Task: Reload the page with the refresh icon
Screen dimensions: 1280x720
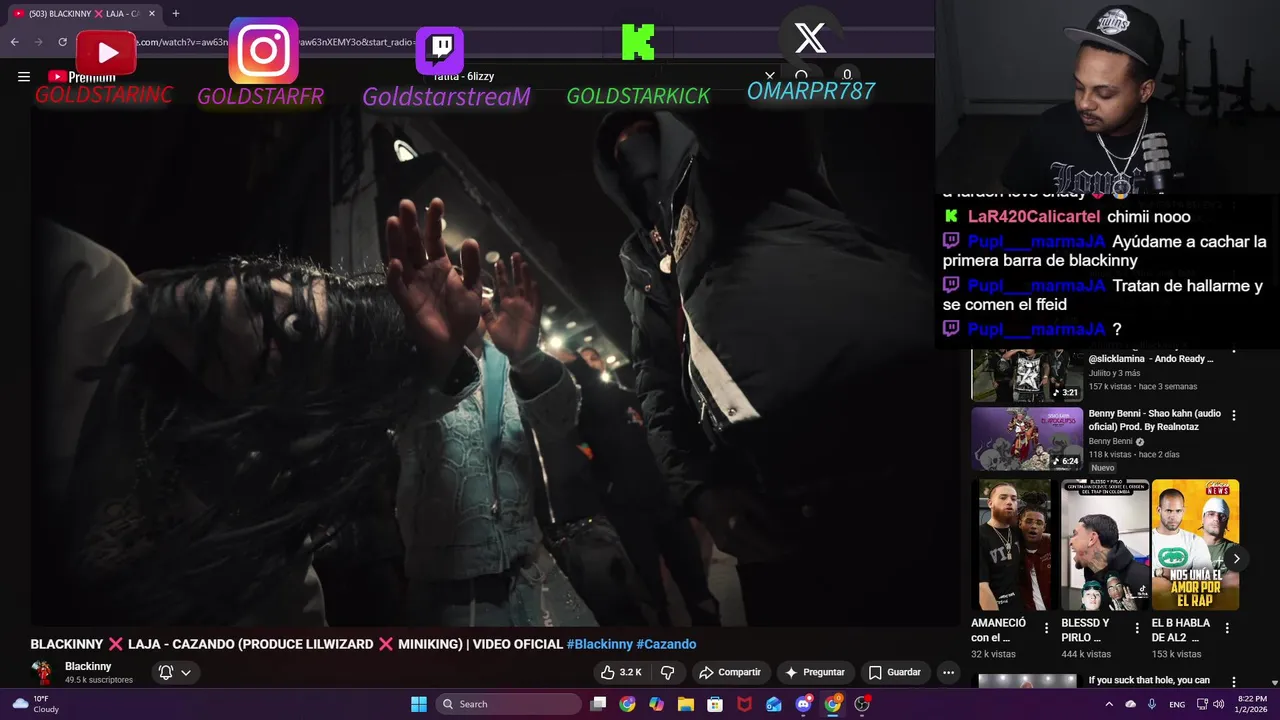Action: [62, 42]
